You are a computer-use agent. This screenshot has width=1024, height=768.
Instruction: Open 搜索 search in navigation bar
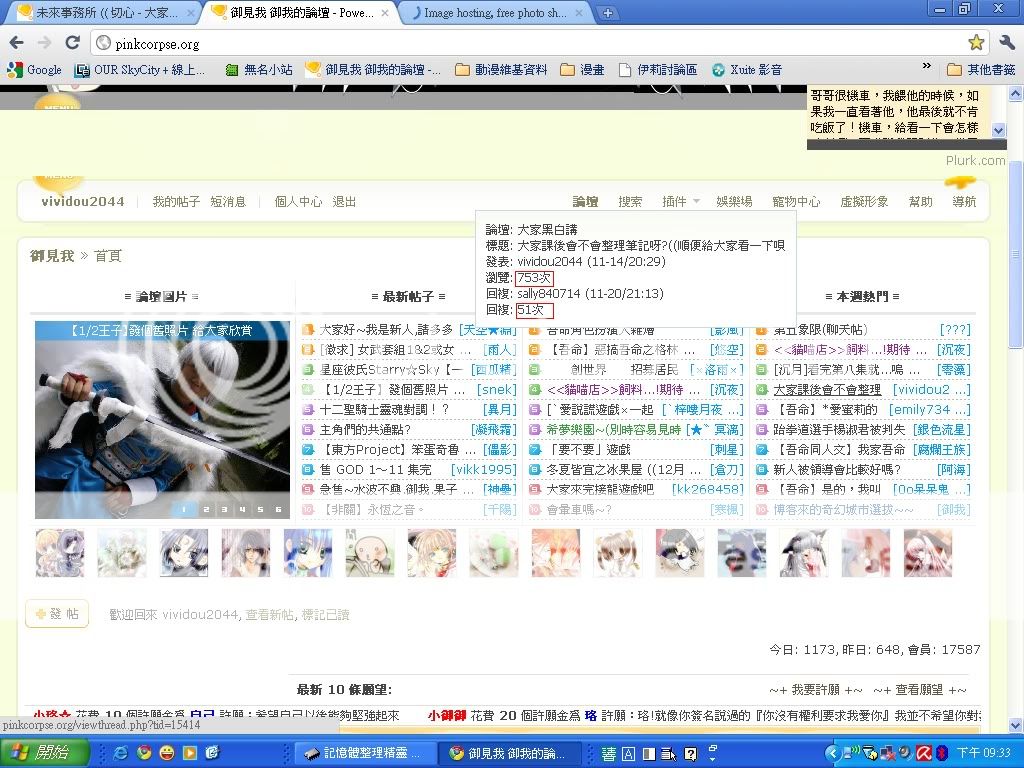630,201
